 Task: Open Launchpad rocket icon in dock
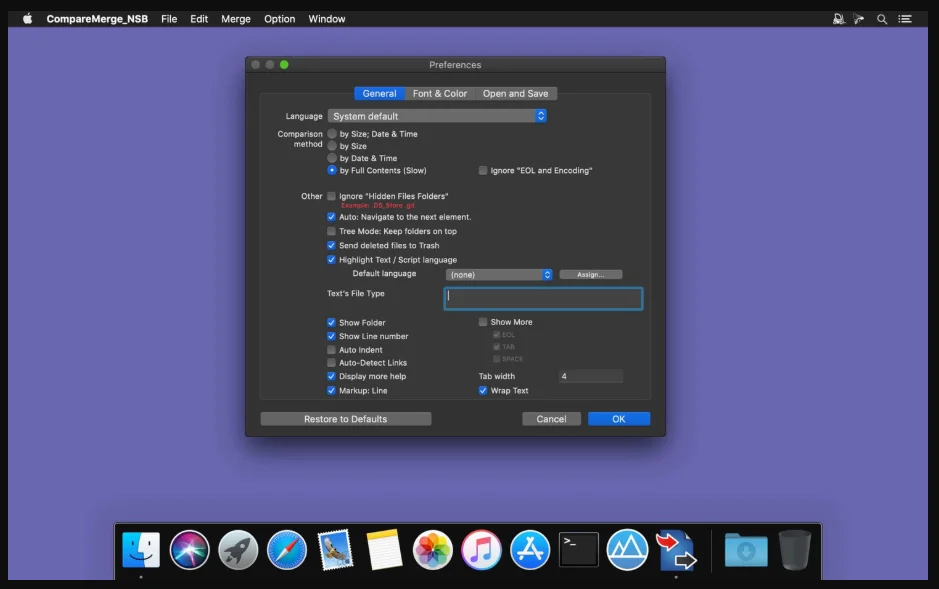[x=238, y=549]
